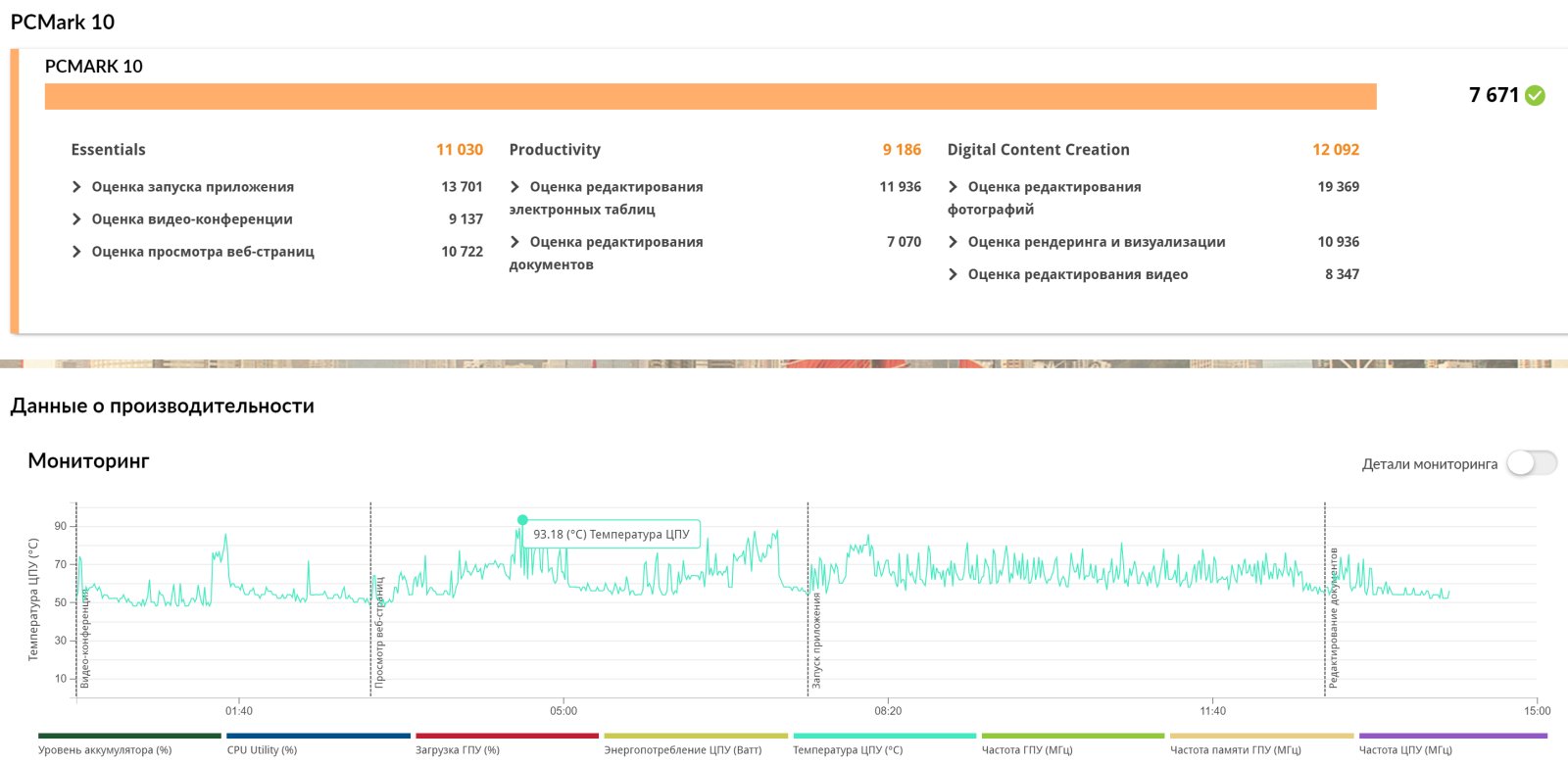Expand Оценка редактирования документов chevron

point(514,242)
